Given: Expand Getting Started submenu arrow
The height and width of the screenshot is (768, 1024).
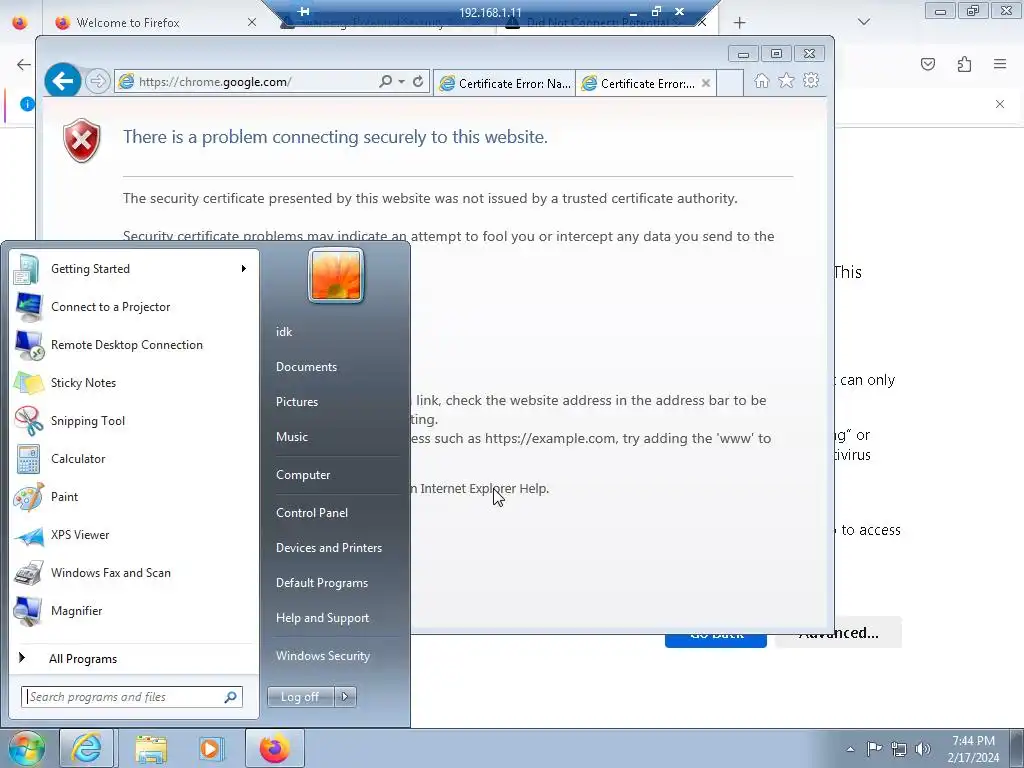Looking at the screenshot, I should [x=244, y=268].
